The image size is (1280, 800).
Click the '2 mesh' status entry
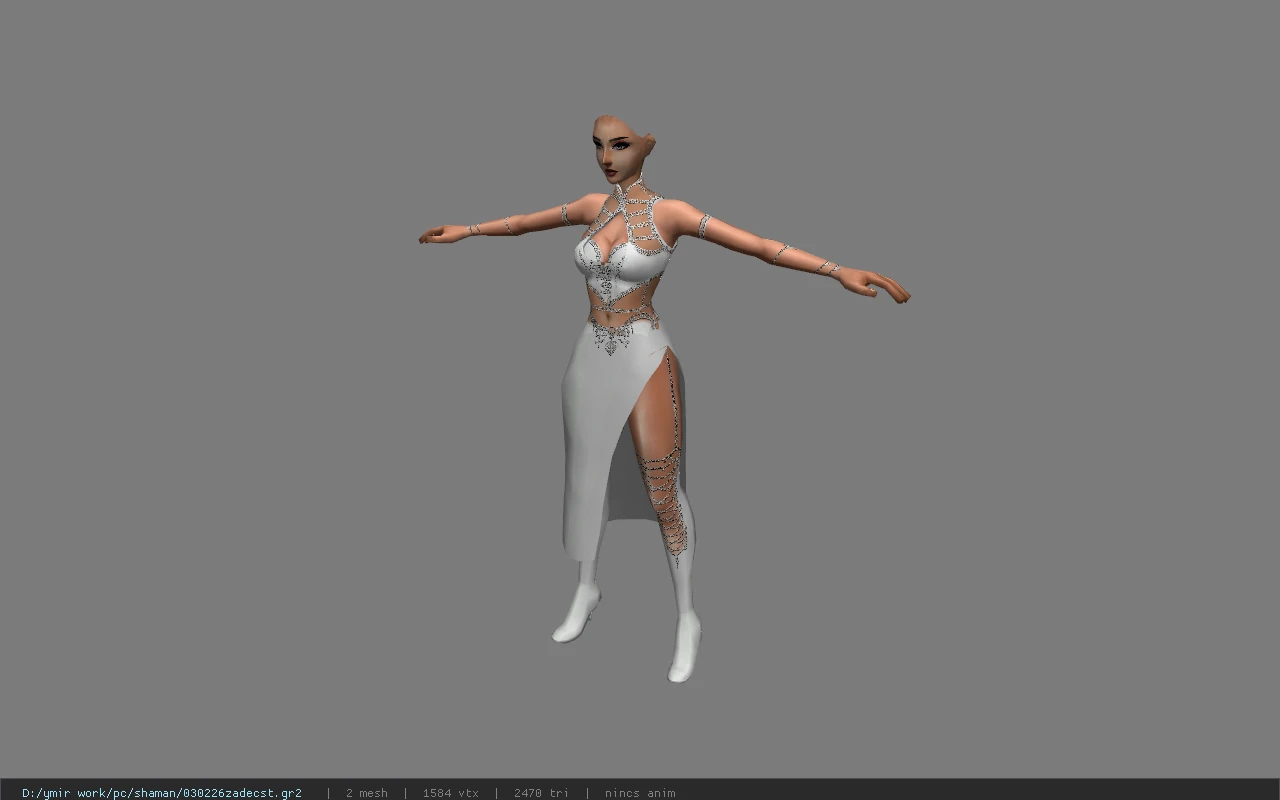click(366, 793)
